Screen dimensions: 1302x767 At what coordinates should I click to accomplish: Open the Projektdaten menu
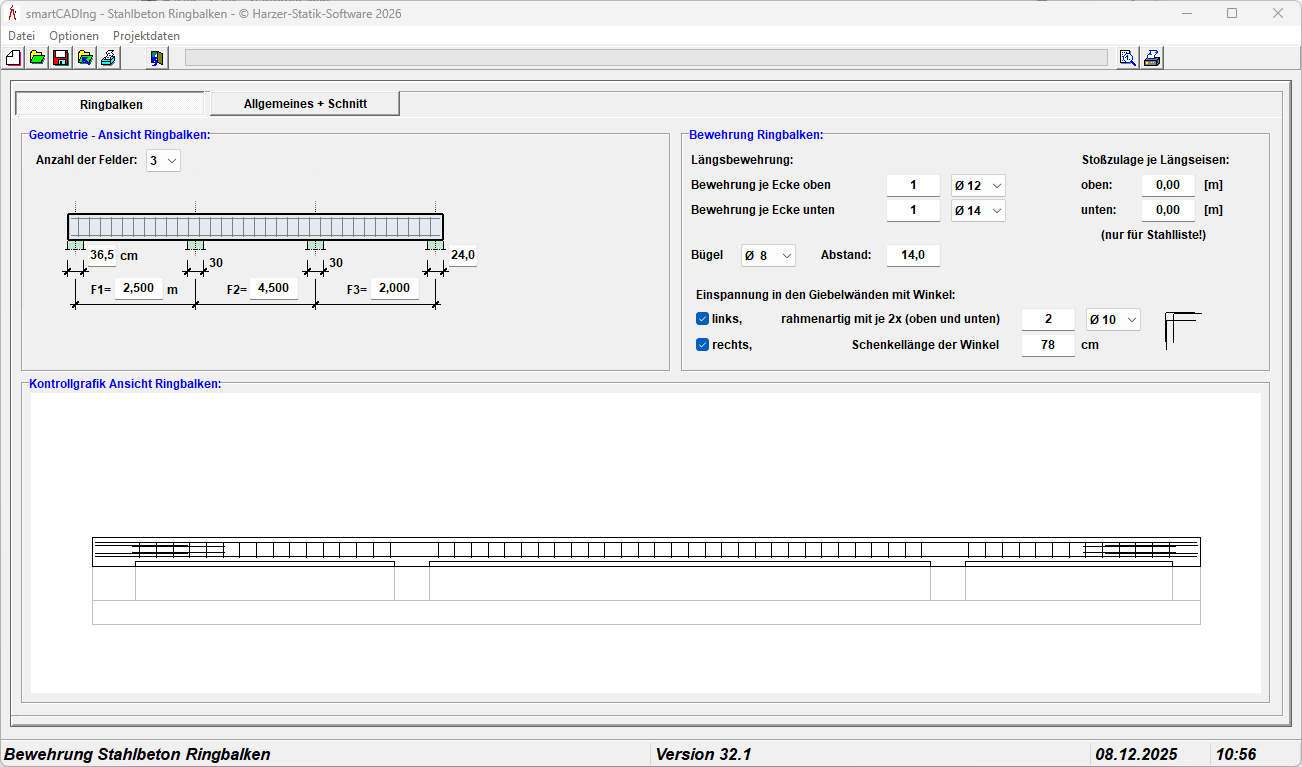(x=146, y=36)
